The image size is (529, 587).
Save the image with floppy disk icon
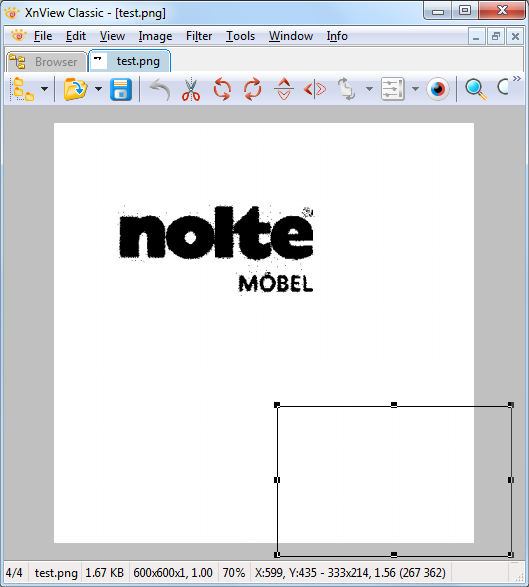click(121, 89)
